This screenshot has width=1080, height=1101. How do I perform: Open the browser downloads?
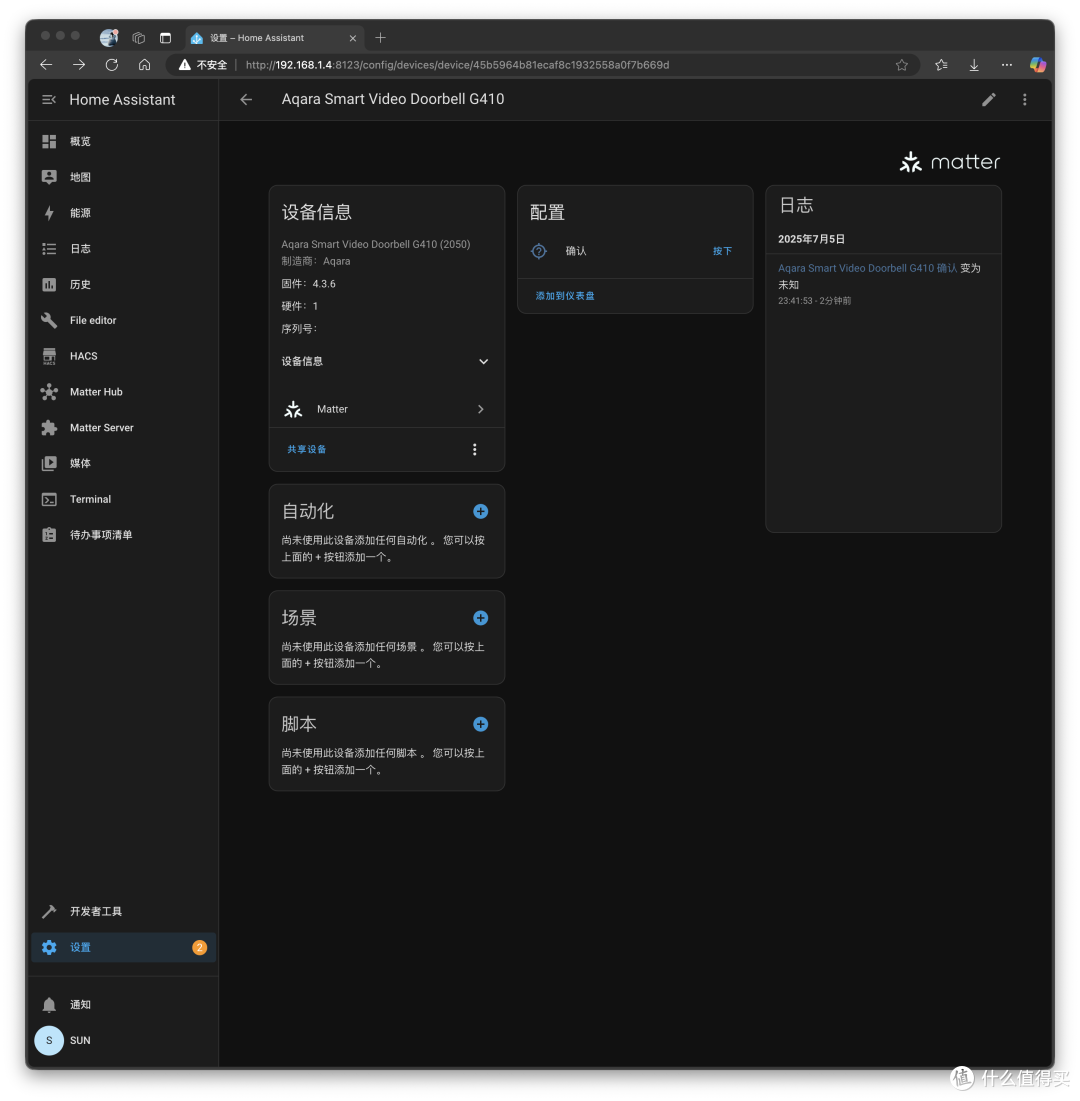coord(974,65)
